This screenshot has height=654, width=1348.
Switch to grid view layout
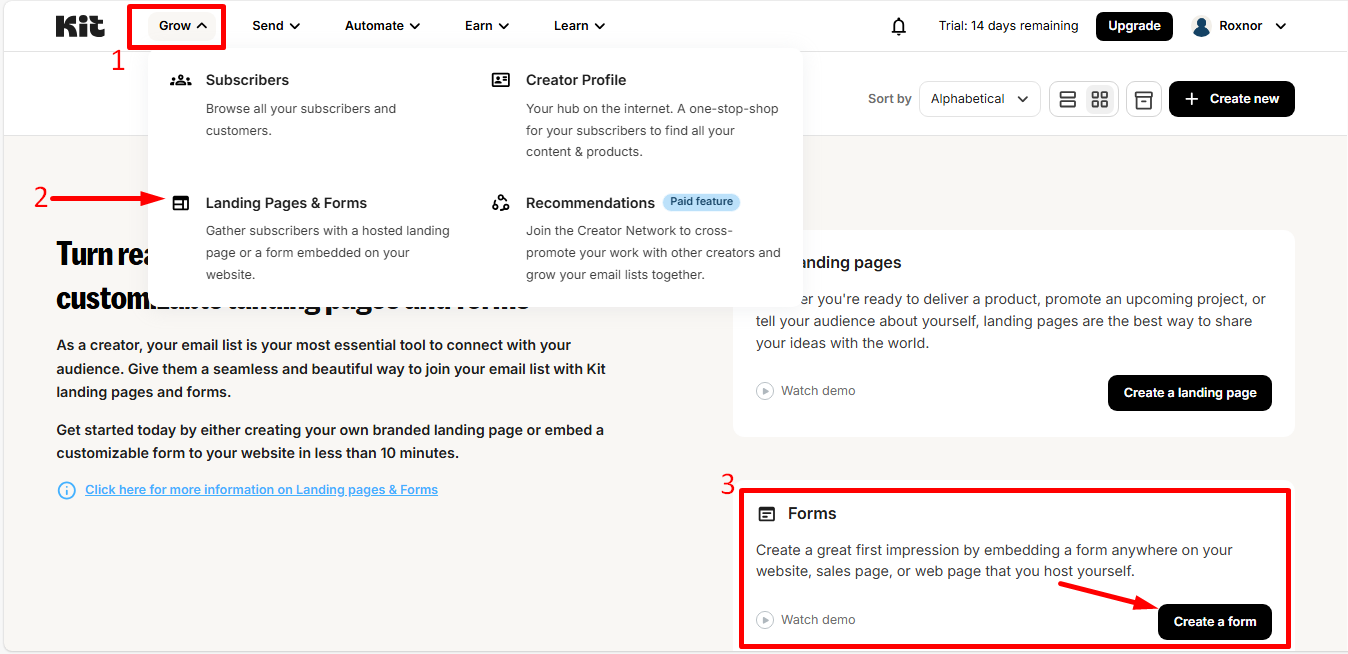click(x=1100, y=99)
